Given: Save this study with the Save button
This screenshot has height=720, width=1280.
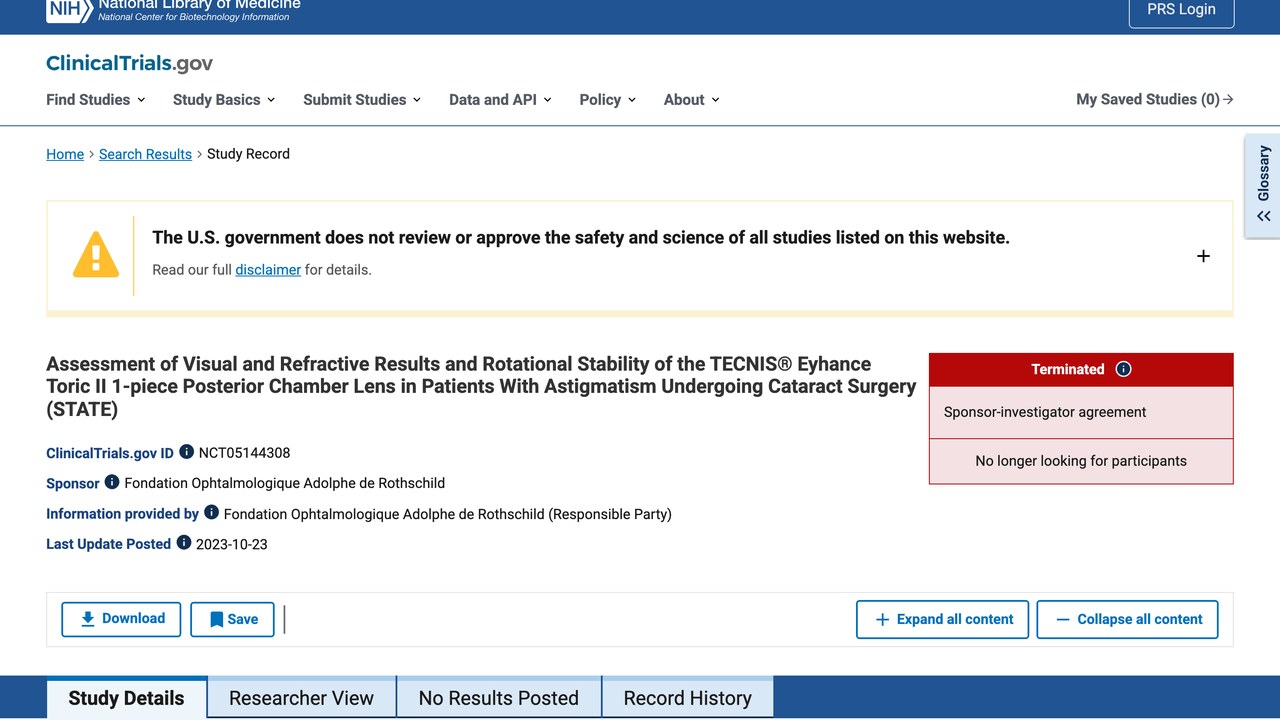Looking at the screenshot, I should pyautogui.click(x=233, y=619).
